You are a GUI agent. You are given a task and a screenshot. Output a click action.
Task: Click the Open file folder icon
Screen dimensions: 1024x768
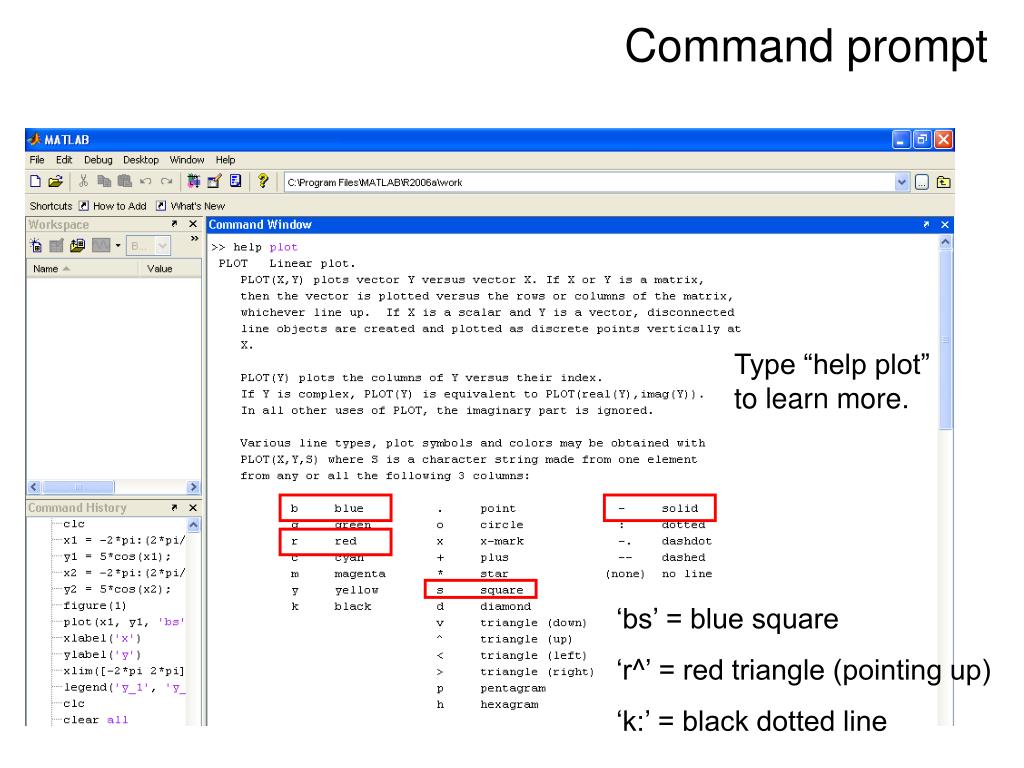coord(56,182)
